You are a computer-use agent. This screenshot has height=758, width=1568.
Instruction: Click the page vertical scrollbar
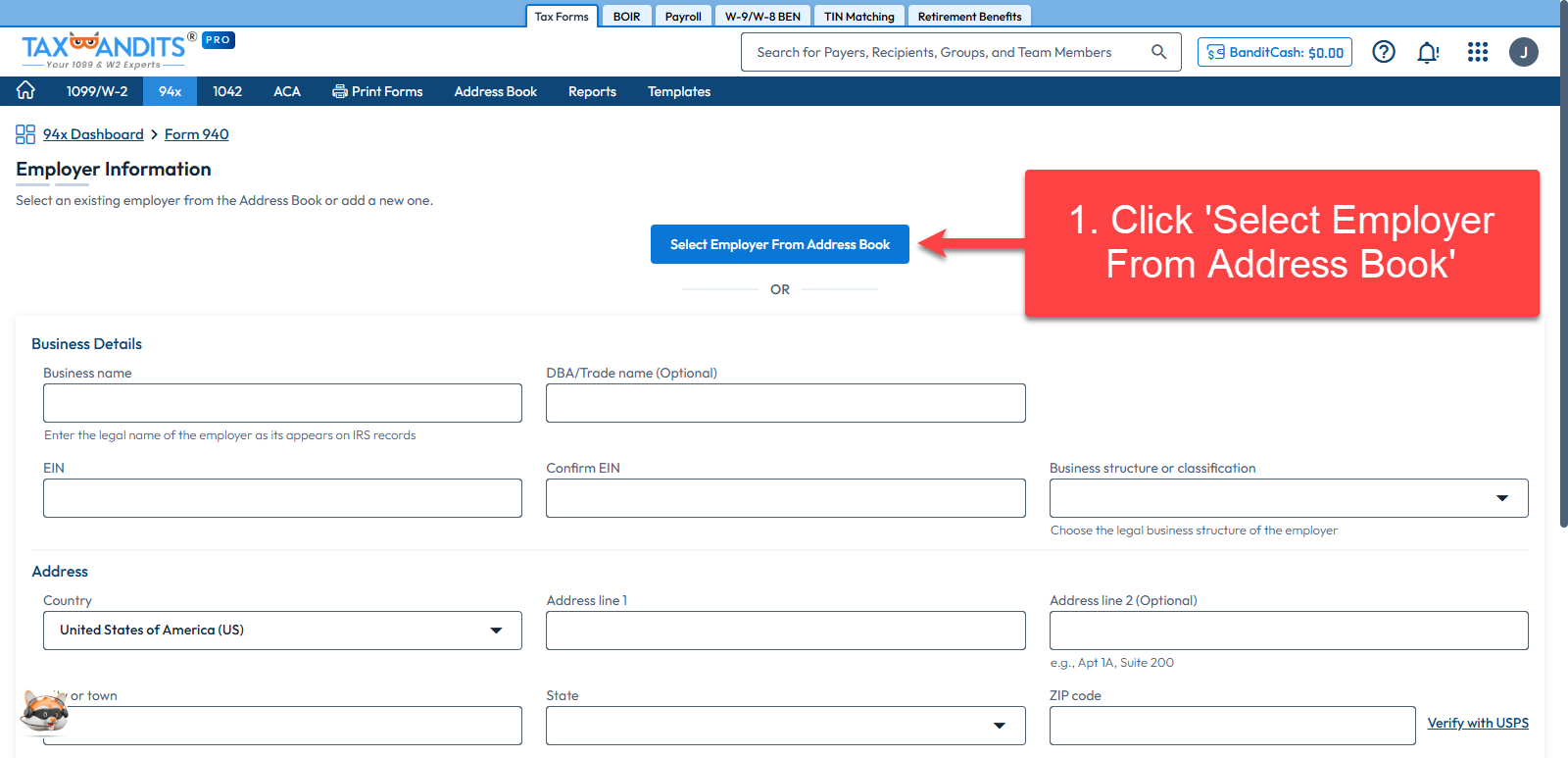(1563, 294)
